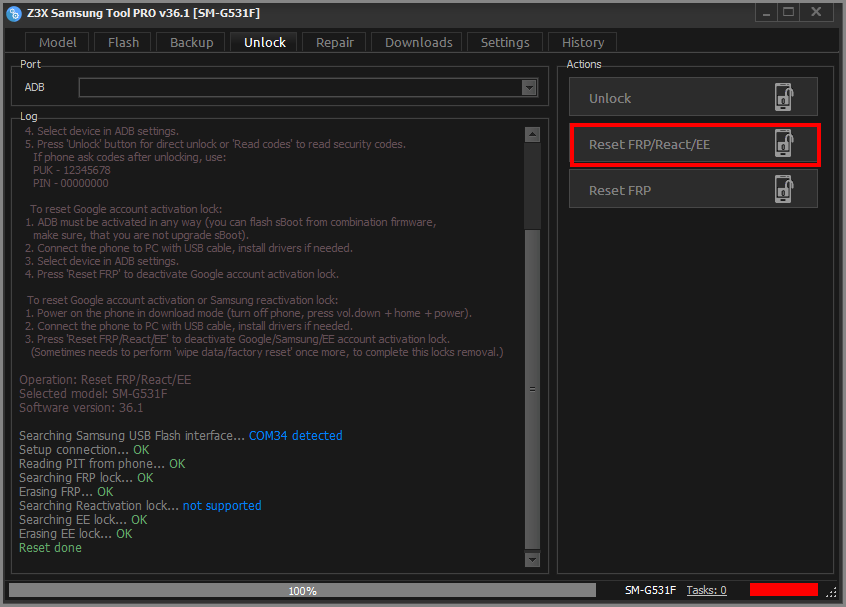This screenshot has width=846, height=607.
Task: Click the 'not supported' log text
Action: [222, 506]
